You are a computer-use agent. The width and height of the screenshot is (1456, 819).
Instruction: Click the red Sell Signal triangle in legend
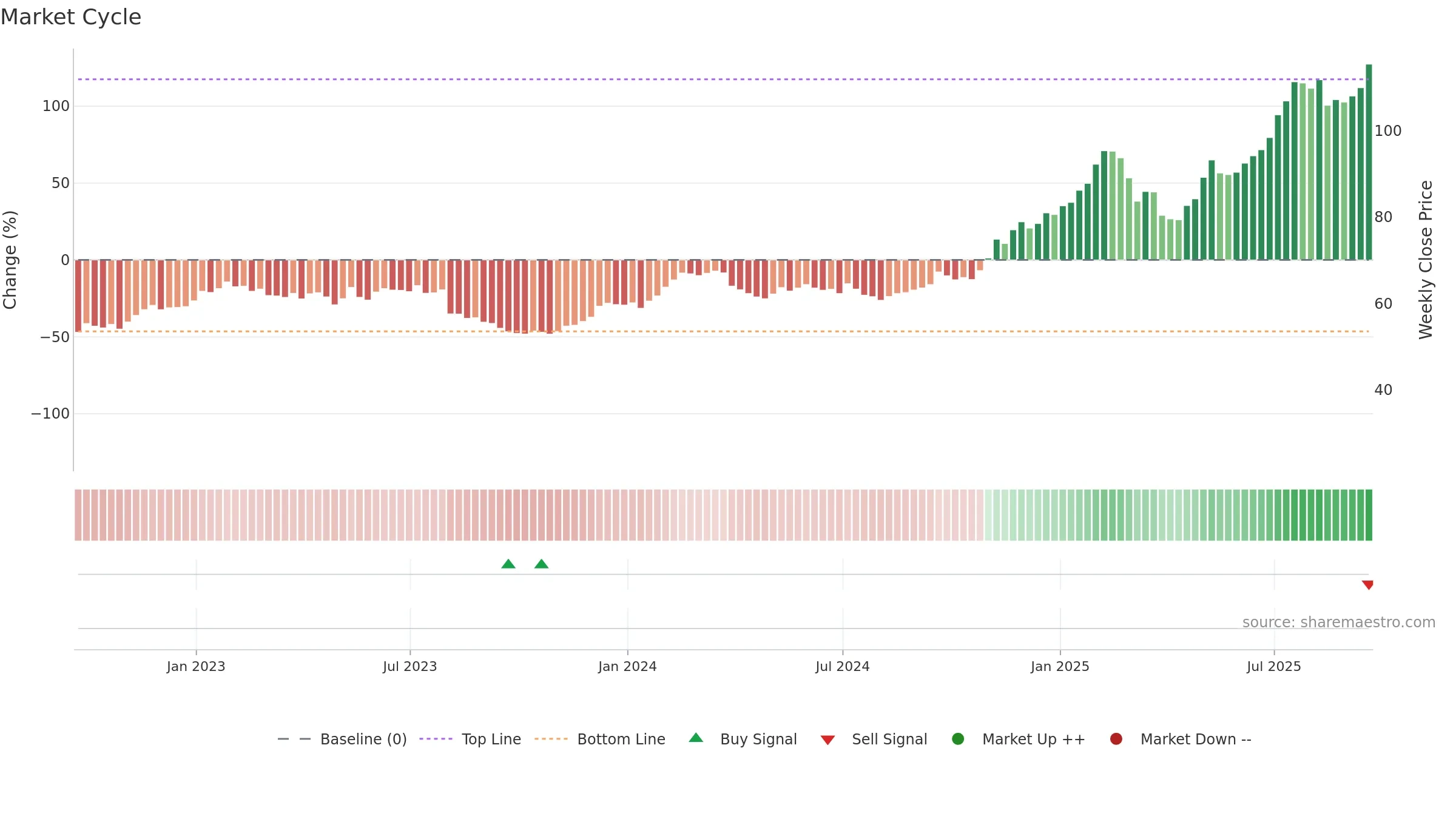[827, 740]
